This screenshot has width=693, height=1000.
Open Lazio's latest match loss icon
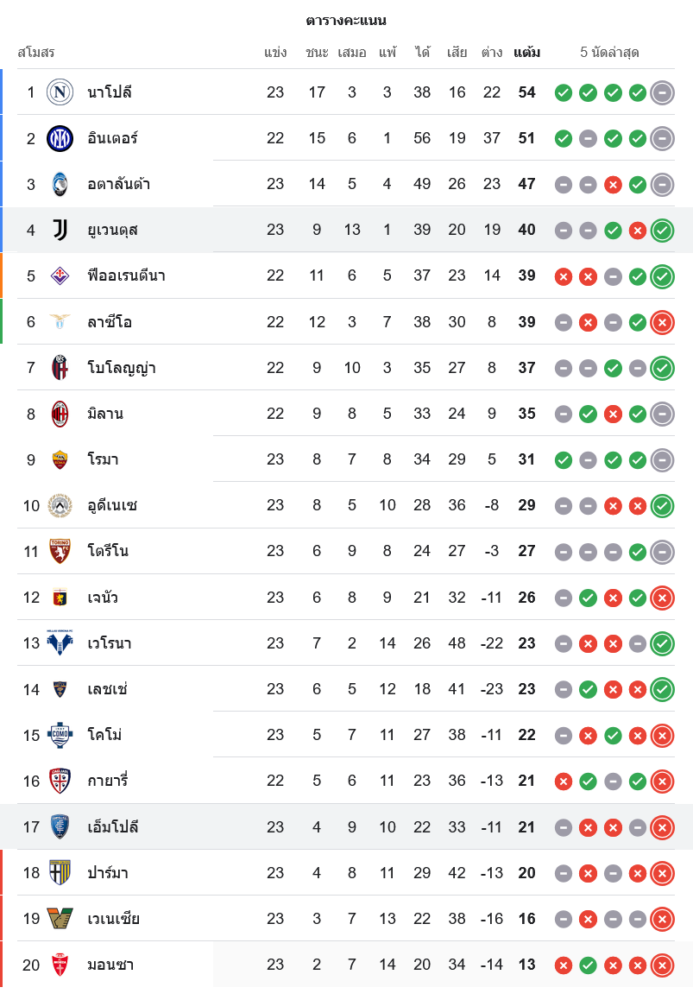pos(662,323)
